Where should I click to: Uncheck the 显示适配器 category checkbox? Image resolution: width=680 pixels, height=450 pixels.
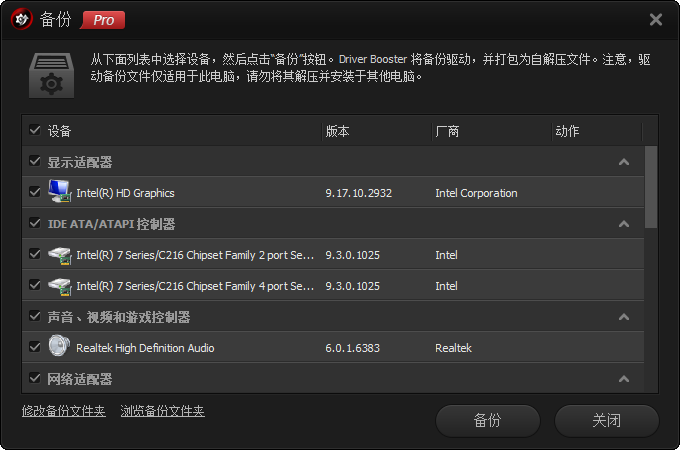tap(35, 161)
